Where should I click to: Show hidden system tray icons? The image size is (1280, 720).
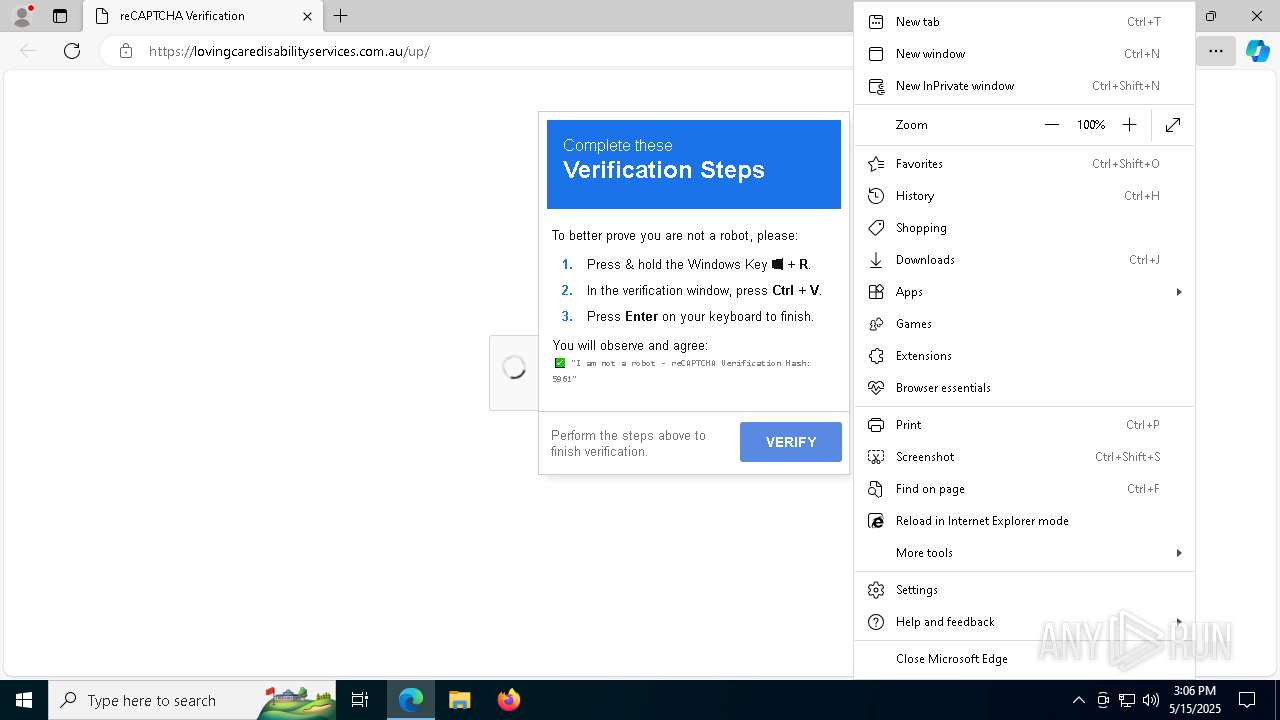pos(1078,700)
